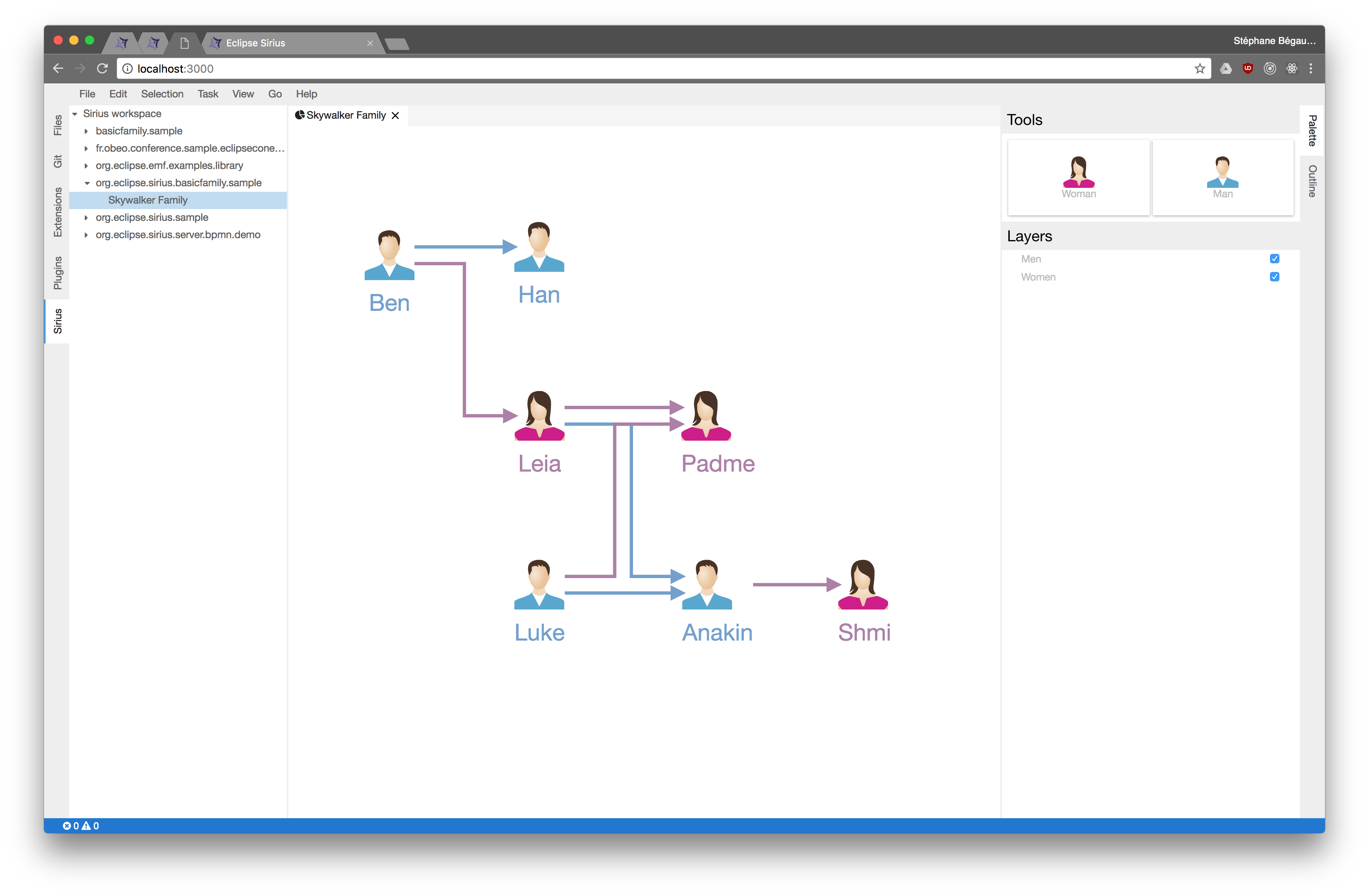The image size is (1369, 896).
Task: Click the circular target extension icon
Action: (x=1270, y=68)
